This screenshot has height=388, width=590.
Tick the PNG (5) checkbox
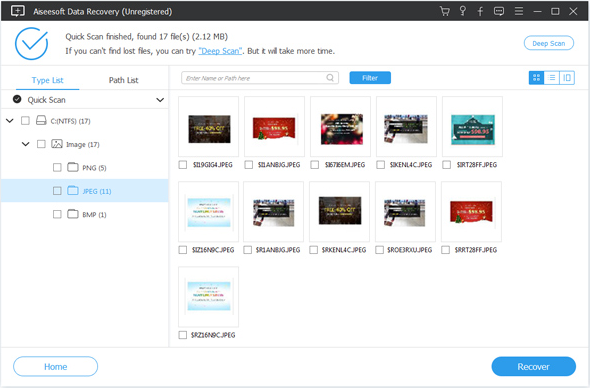click(x=57, y=167)
